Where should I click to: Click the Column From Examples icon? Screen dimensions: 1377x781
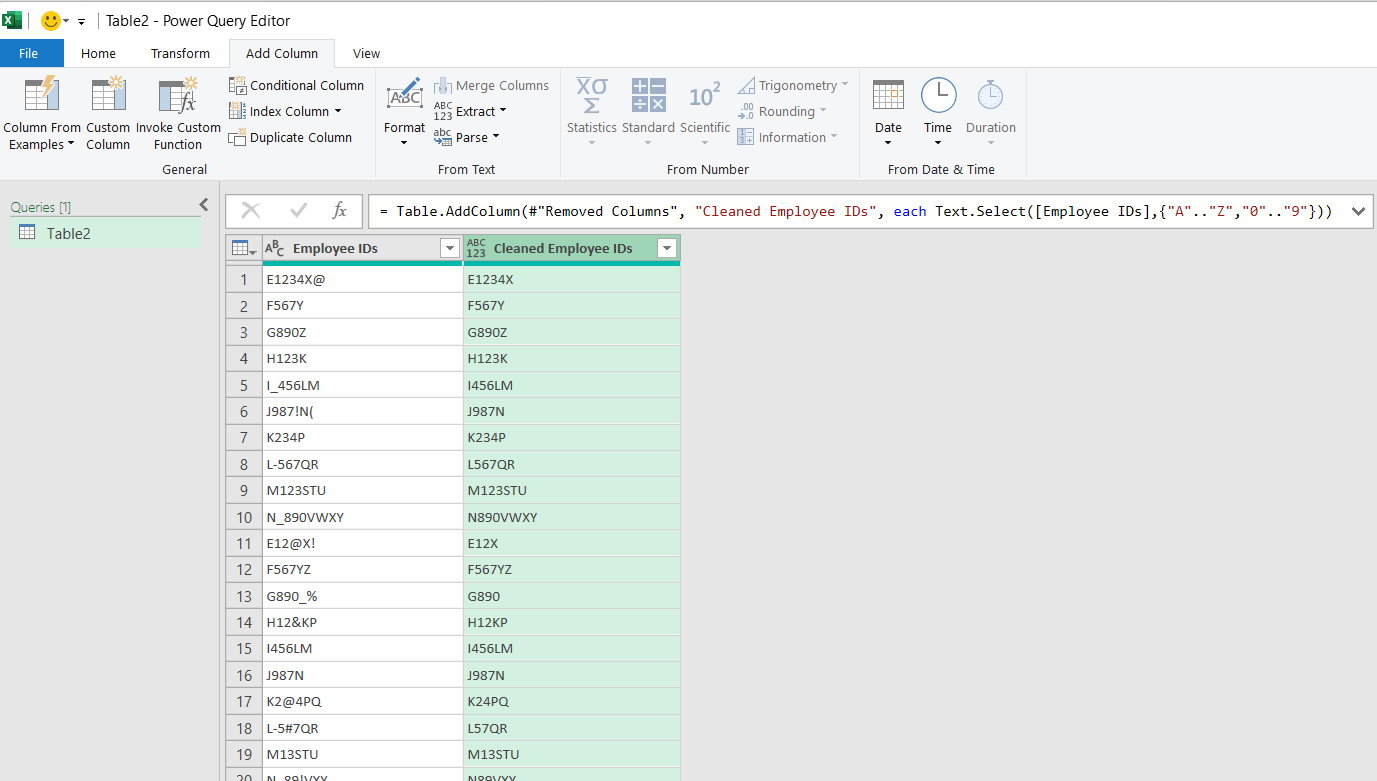tap(42, 95)
